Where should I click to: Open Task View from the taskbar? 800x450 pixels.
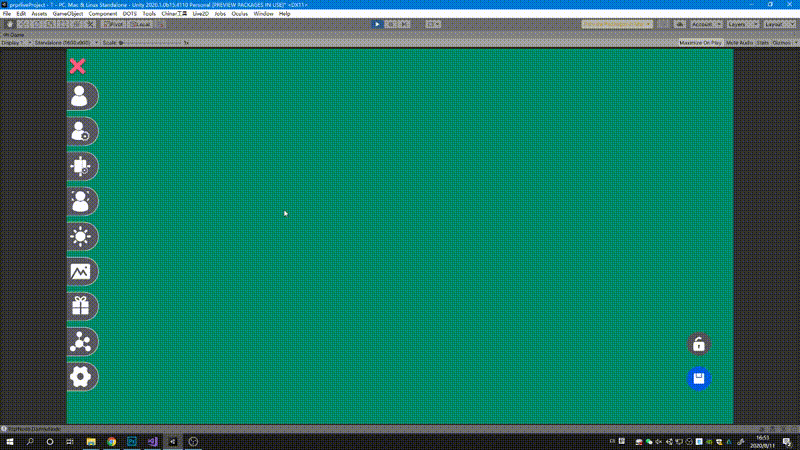[70, 442]
